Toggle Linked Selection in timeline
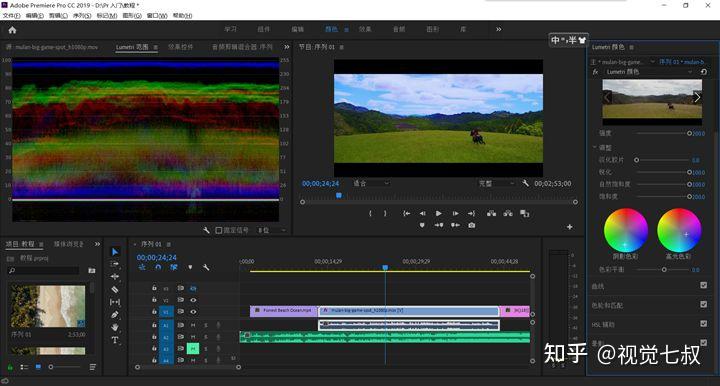Viewport: 720px width, 386px height. click(x=174, y=267)
